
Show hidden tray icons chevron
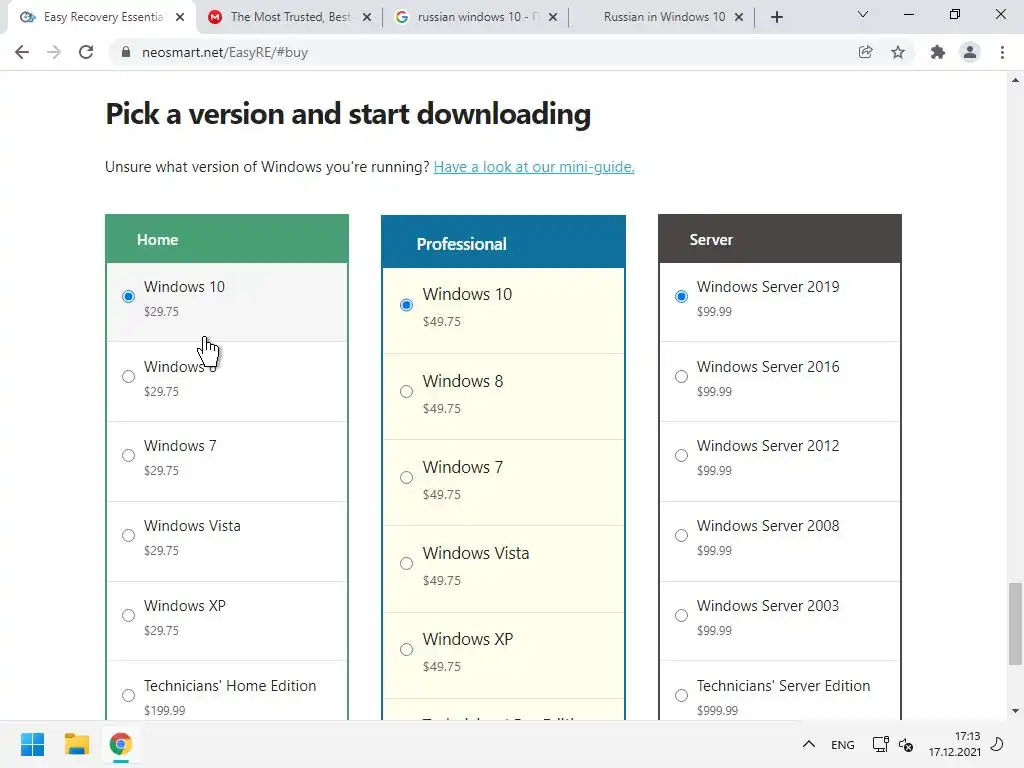(808, 744)
